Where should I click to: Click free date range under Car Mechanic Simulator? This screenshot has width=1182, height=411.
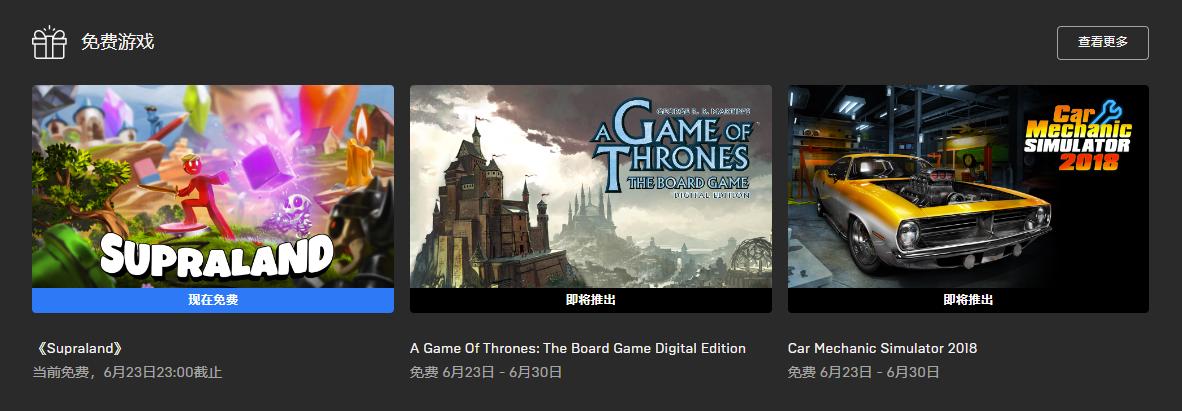[x=864, y=373]
